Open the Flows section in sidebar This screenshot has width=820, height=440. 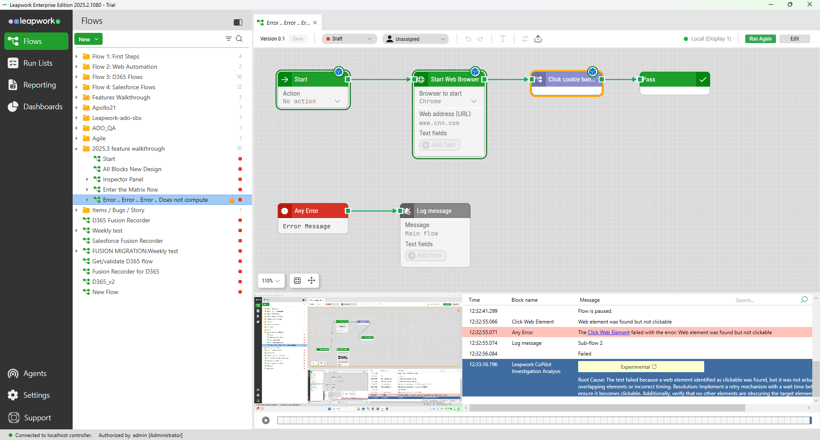[36, 41]
